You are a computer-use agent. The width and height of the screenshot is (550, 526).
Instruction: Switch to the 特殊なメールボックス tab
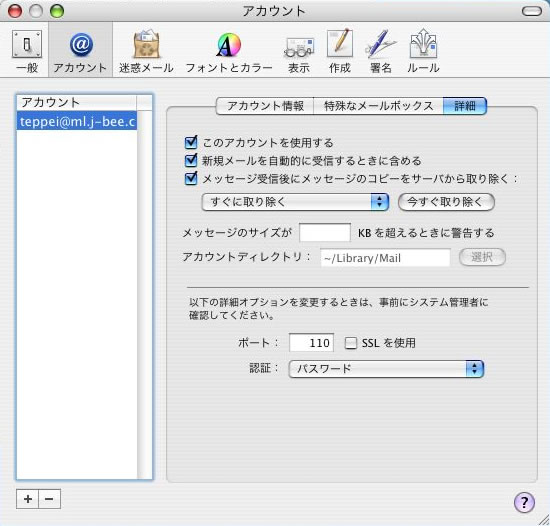(378, 106)
